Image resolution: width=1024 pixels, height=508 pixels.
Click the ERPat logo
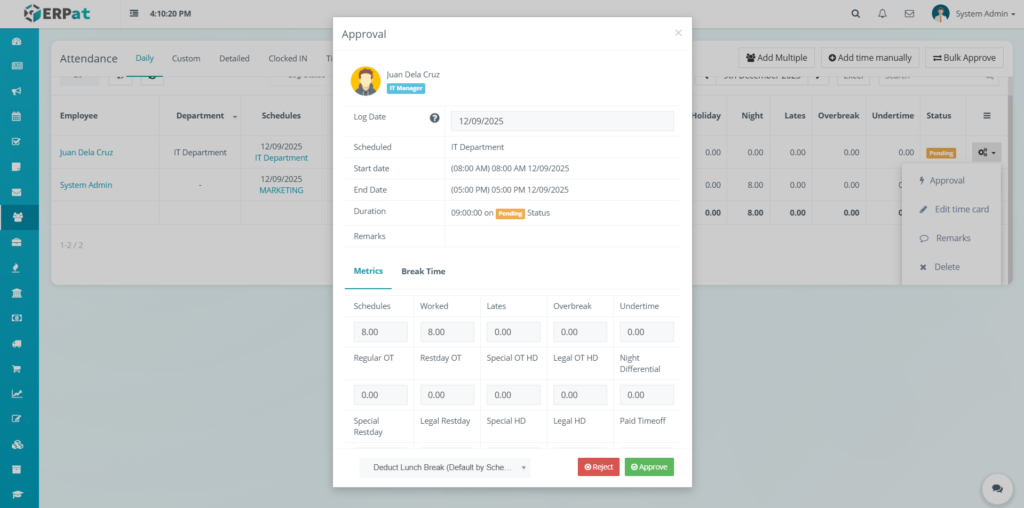tap(57, 13)
